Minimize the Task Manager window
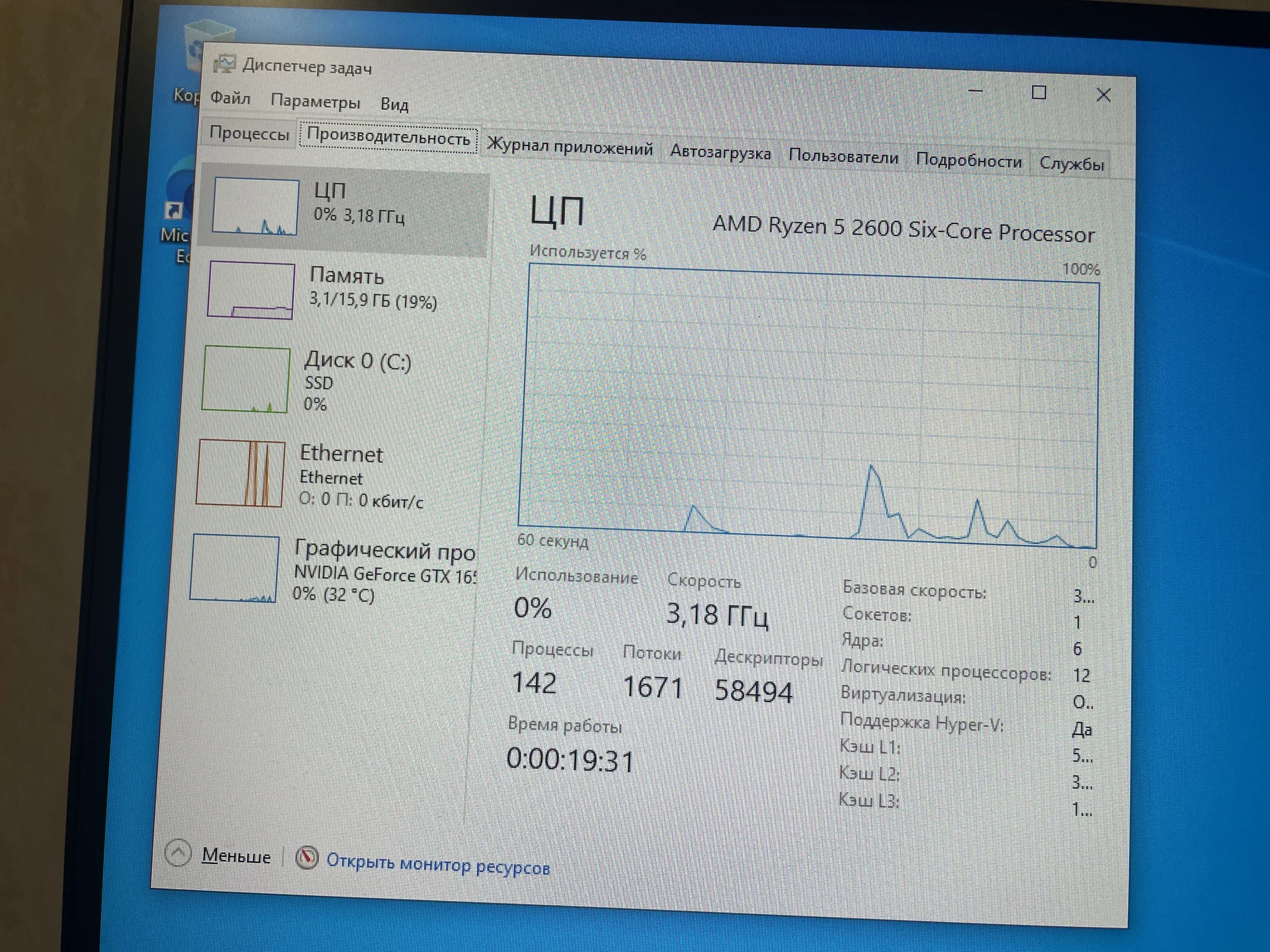The image size is (1270, 952). (976, 90)
